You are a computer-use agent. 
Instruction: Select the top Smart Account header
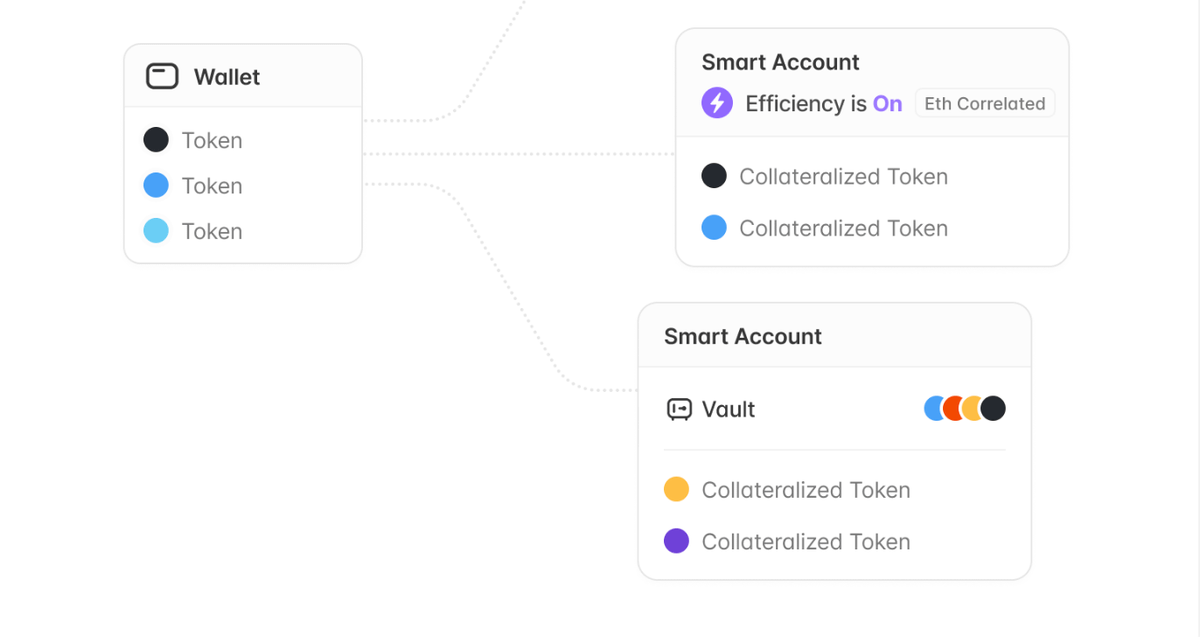780,62
